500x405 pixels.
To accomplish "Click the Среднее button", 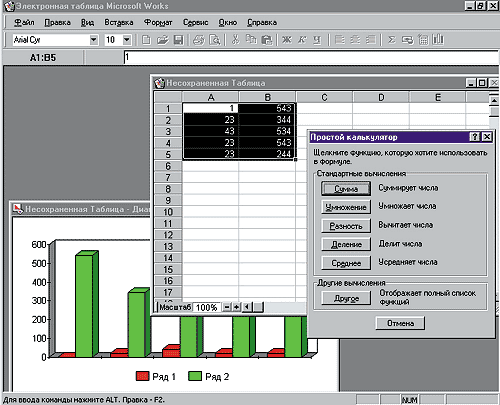I will tap(346, 263).
